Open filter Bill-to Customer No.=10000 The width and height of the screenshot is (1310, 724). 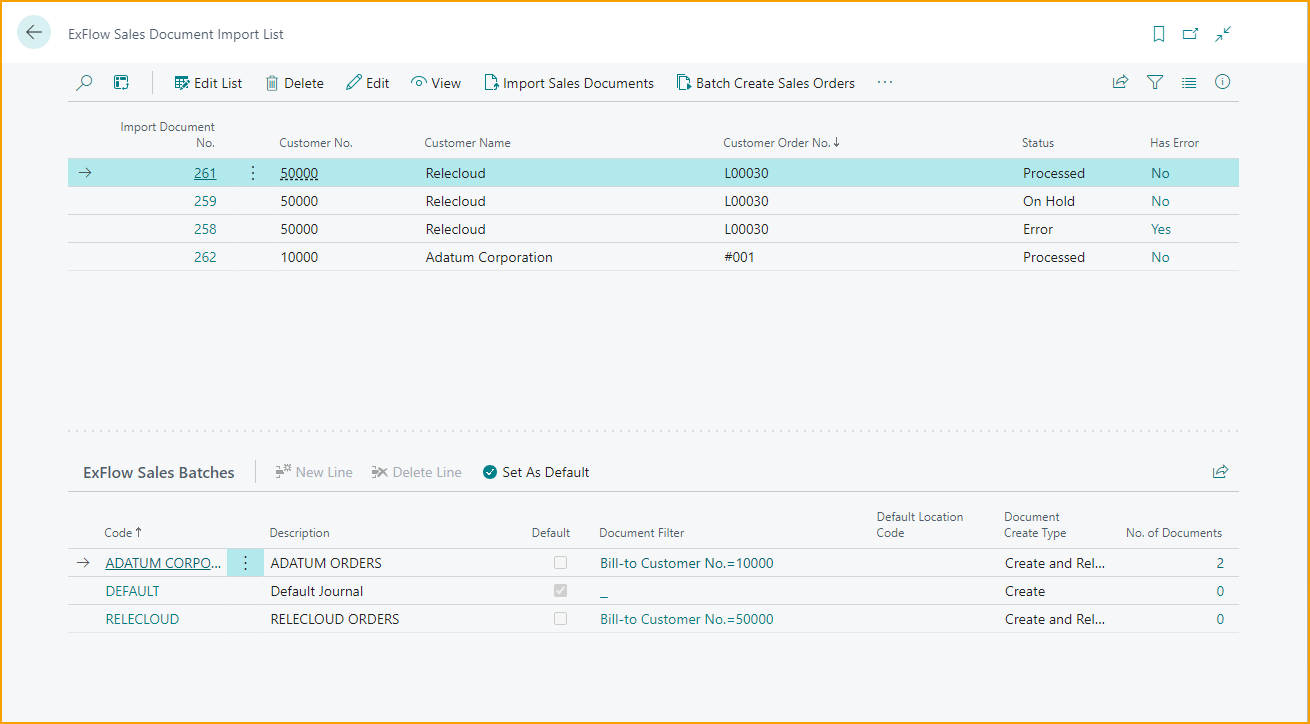pyautogui.click(x=687, y=562)
